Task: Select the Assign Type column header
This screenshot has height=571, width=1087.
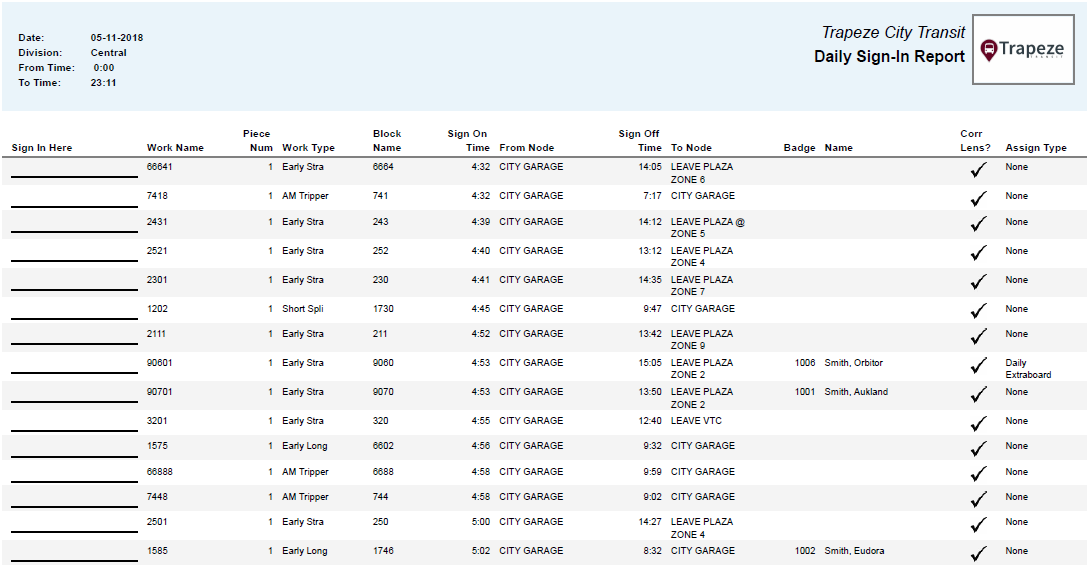Action: click(x=1036, y=148)
